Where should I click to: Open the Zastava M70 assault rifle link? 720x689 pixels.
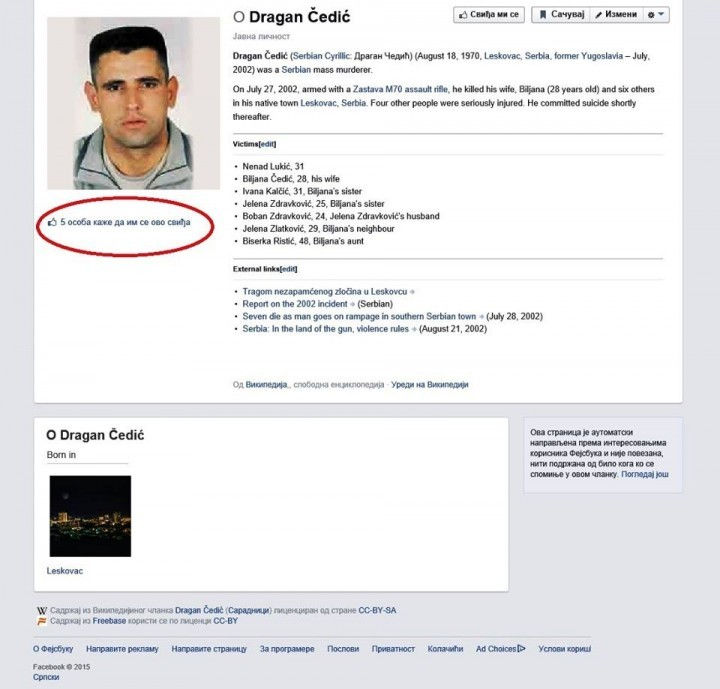point(400,89)
